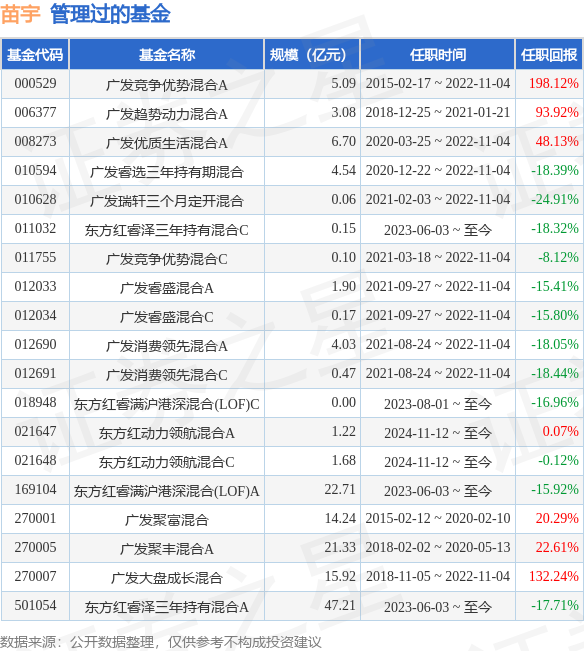Click return value 22.61%
Screen dimensions: 584x651
click(x=557, y=548)
